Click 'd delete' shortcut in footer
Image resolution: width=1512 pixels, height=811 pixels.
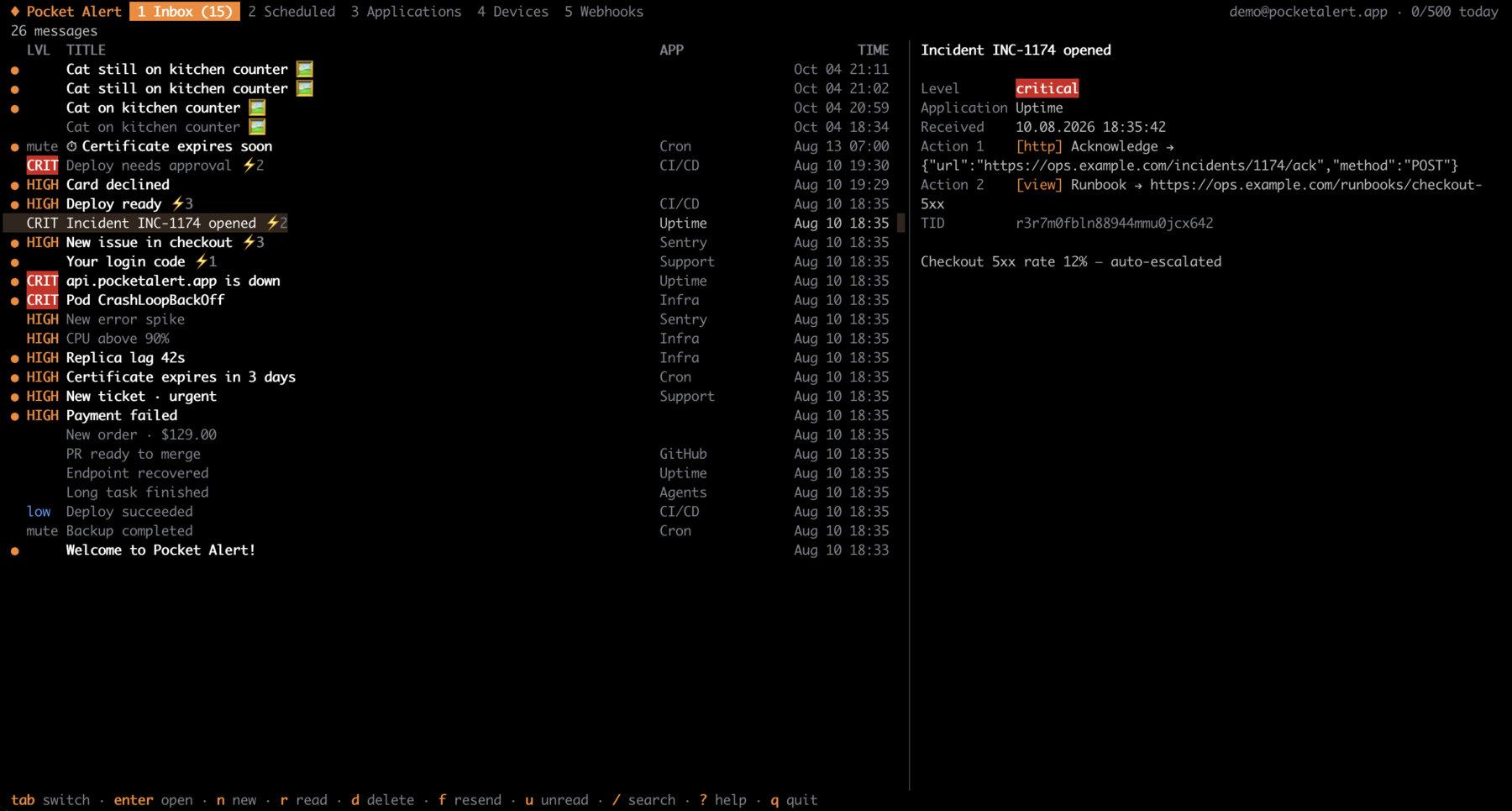pos(382,800)
